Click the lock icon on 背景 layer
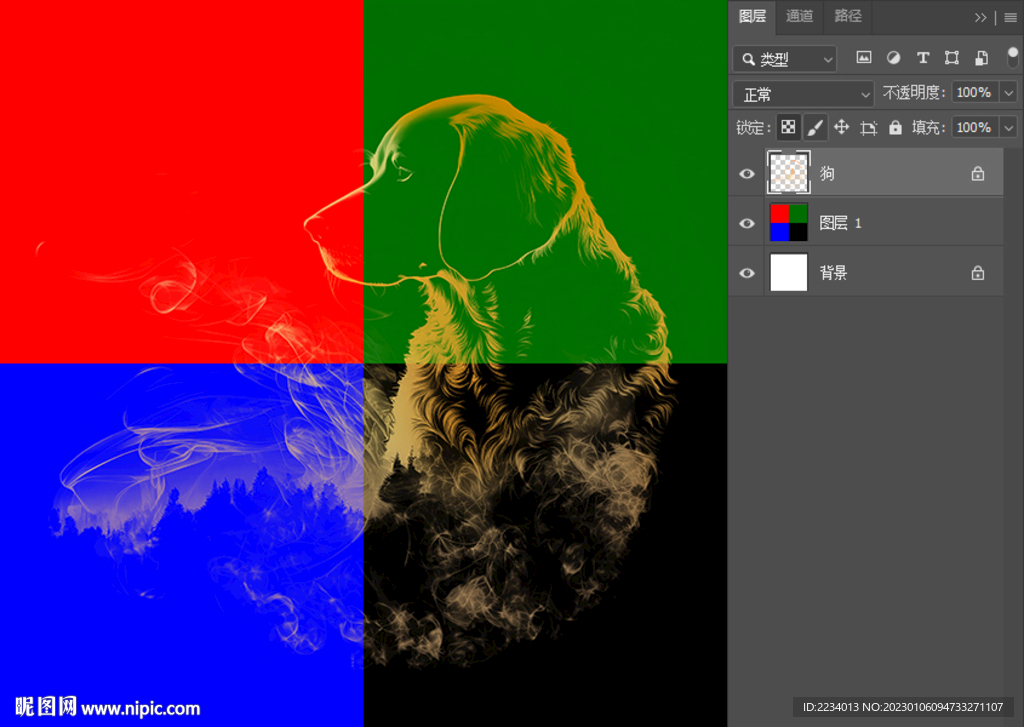This screenshot has height=727, width=1024. (978, 272)
